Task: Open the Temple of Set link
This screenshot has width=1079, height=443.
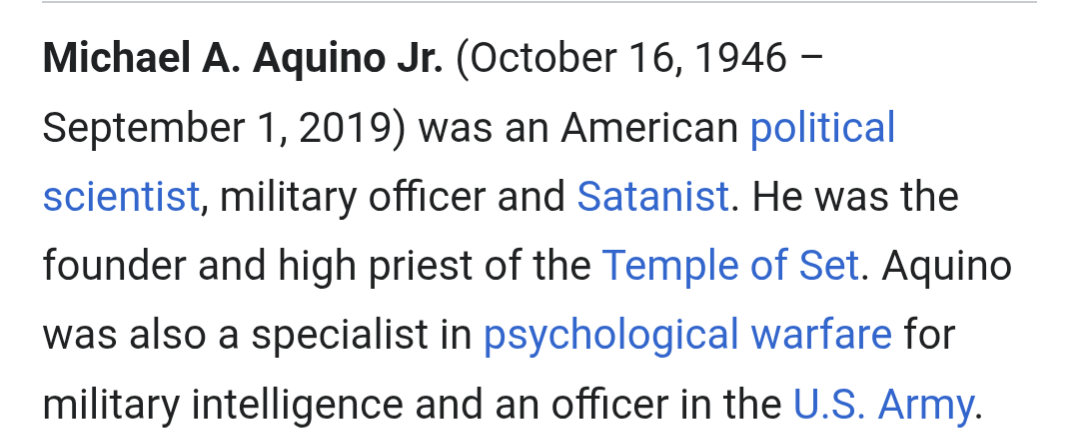Action: click(730, 266)
